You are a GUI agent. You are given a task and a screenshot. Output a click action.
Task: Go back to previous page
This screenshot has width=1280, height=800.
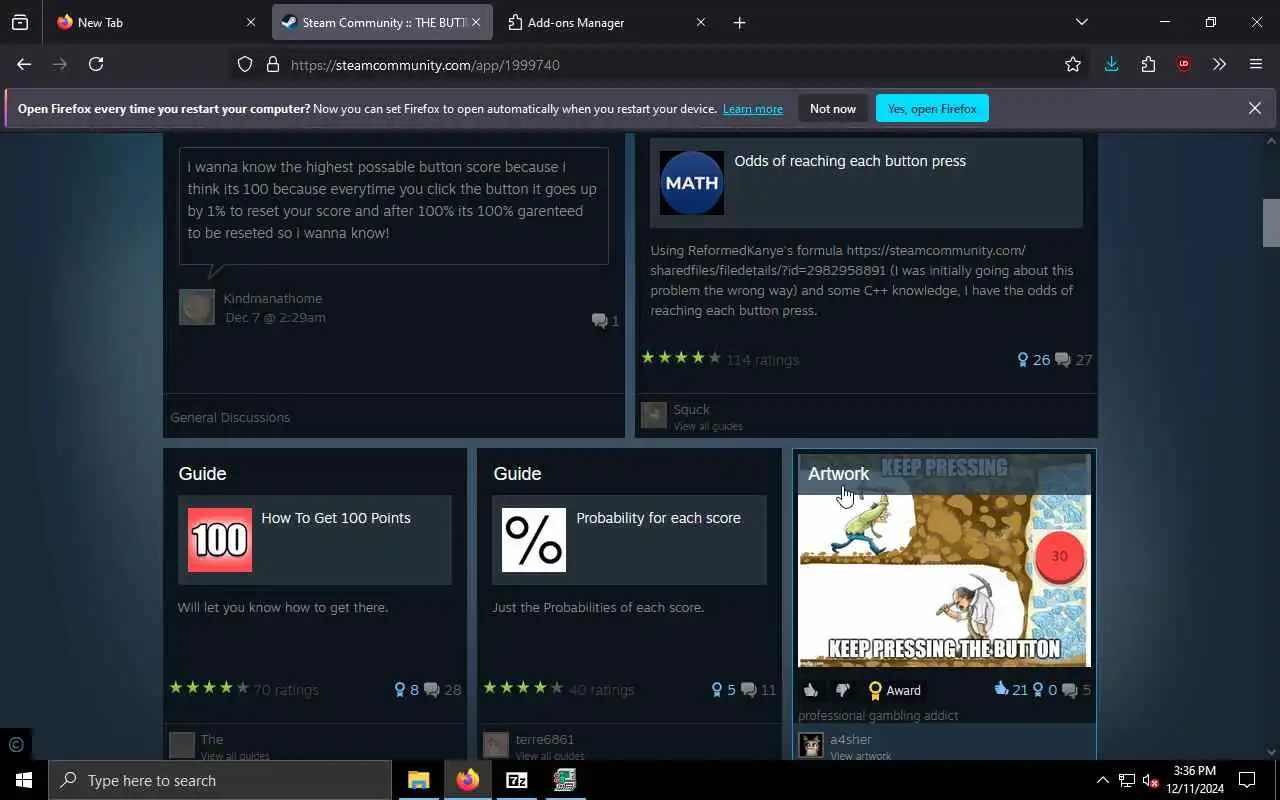(24, 64)
